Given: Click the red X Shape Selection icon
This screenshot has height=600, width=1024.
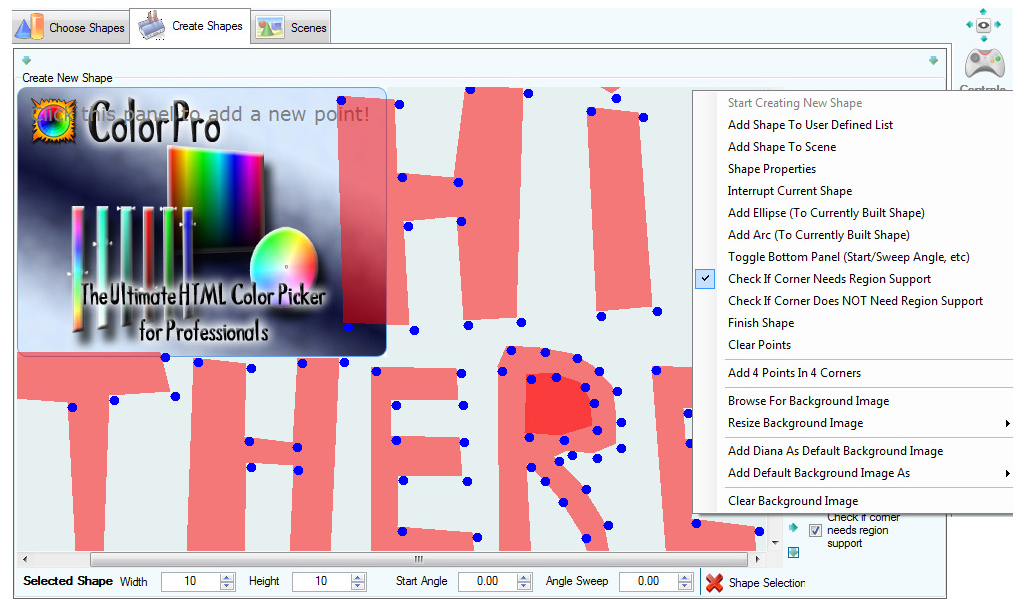Looking at the screenshot, I should click(x=714, y=582).
